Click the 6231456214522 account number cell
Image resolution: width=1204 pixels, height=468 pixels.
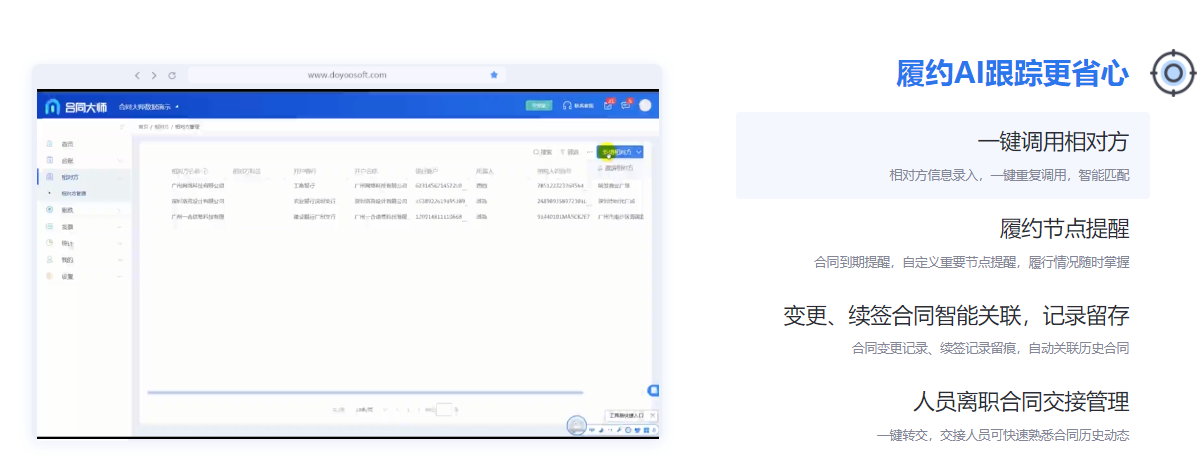[x=439, y=185]
